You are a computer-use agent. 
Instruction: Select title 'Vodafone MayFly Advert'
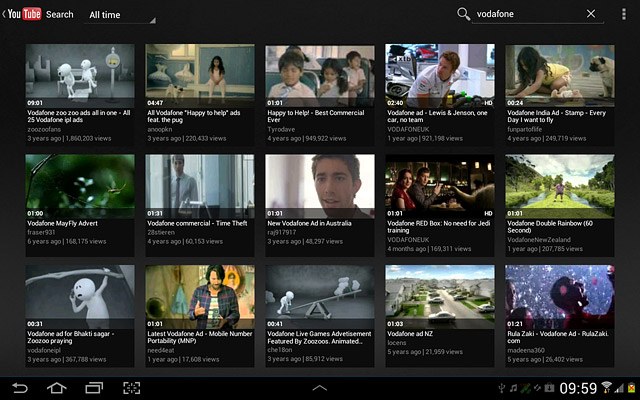pos(62,223)
